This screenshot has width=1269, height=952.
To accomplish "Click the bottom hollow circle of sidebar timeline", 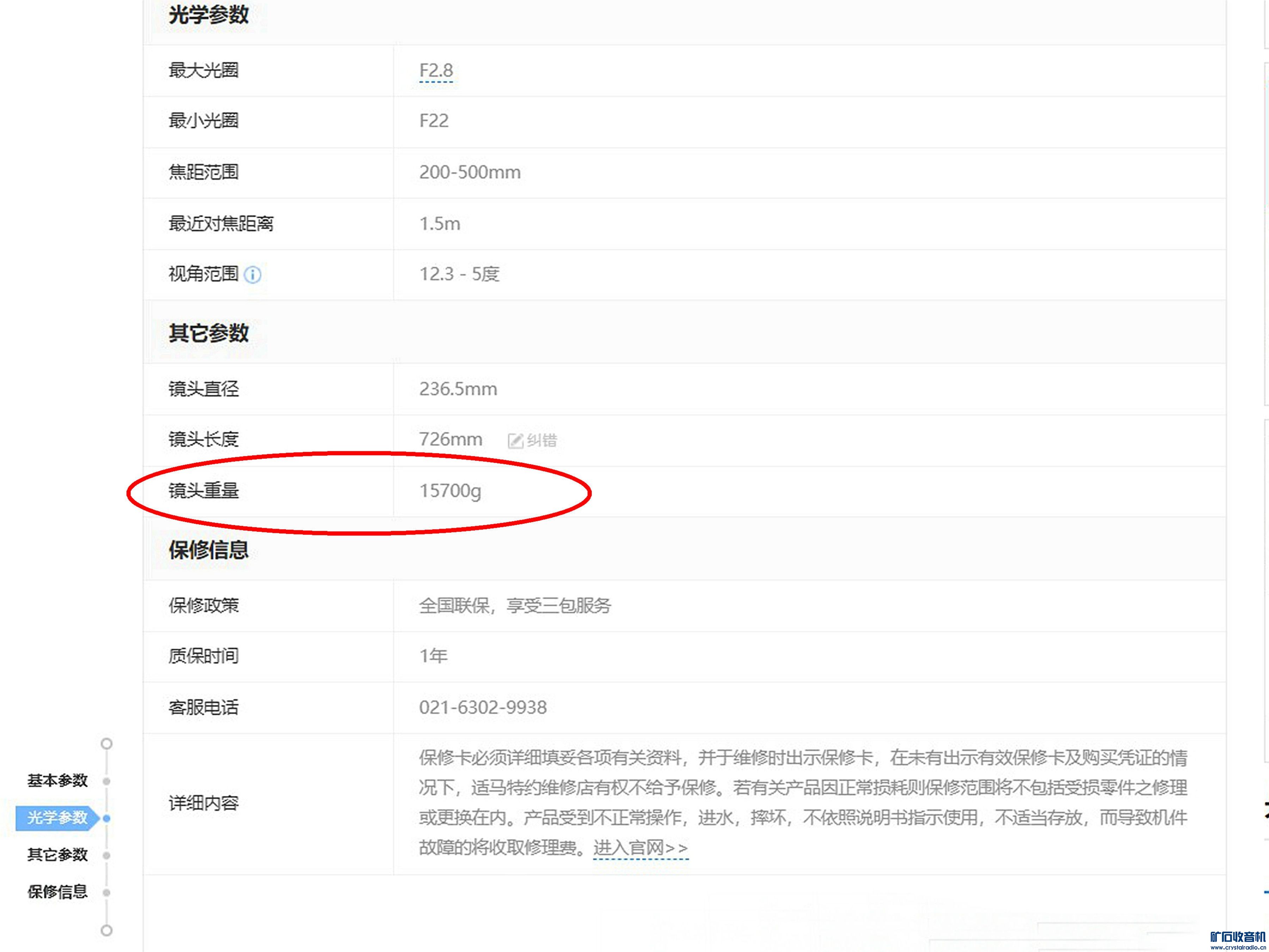I will [x=106, y=930].
